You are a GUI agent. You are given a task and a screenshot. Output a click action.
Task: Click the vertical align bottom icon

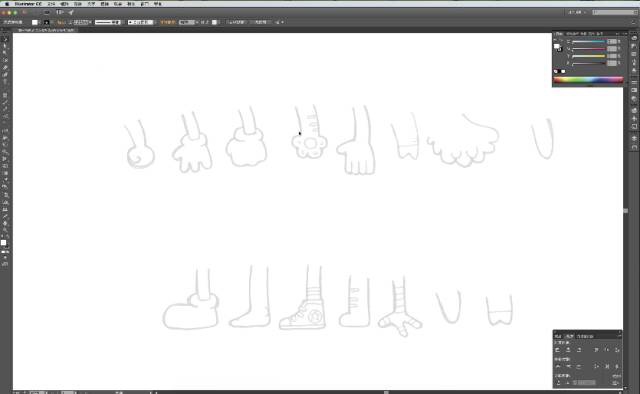coord(617,350)
